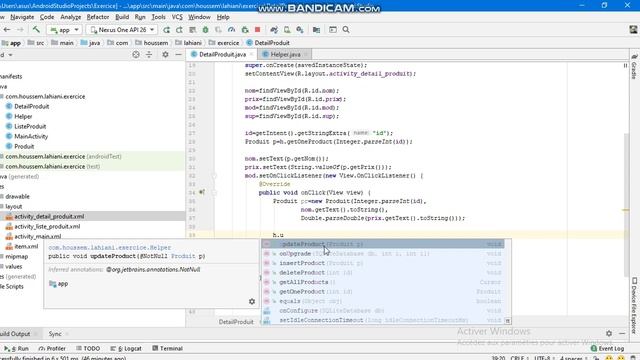Sync project with Gradle files icon
640x360 pixels.
274,30
